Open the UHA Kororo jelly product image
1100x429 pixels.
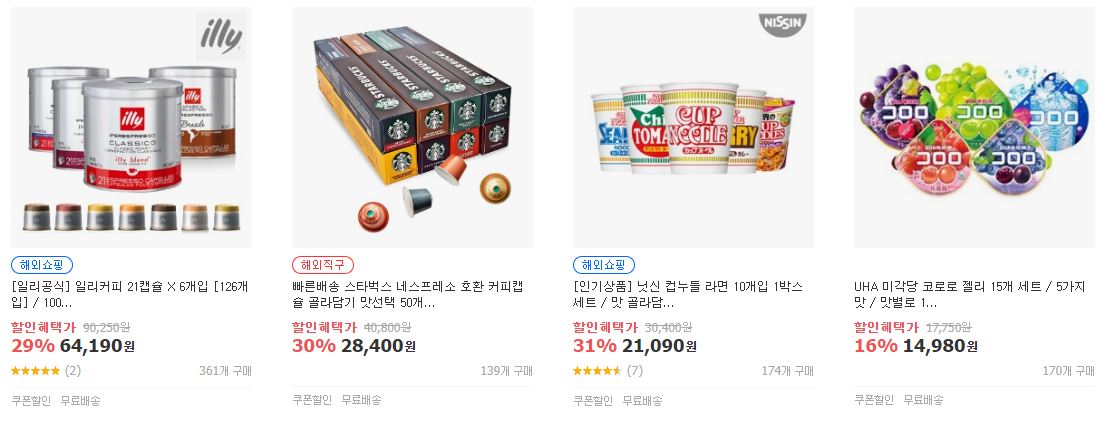point(974,127)
